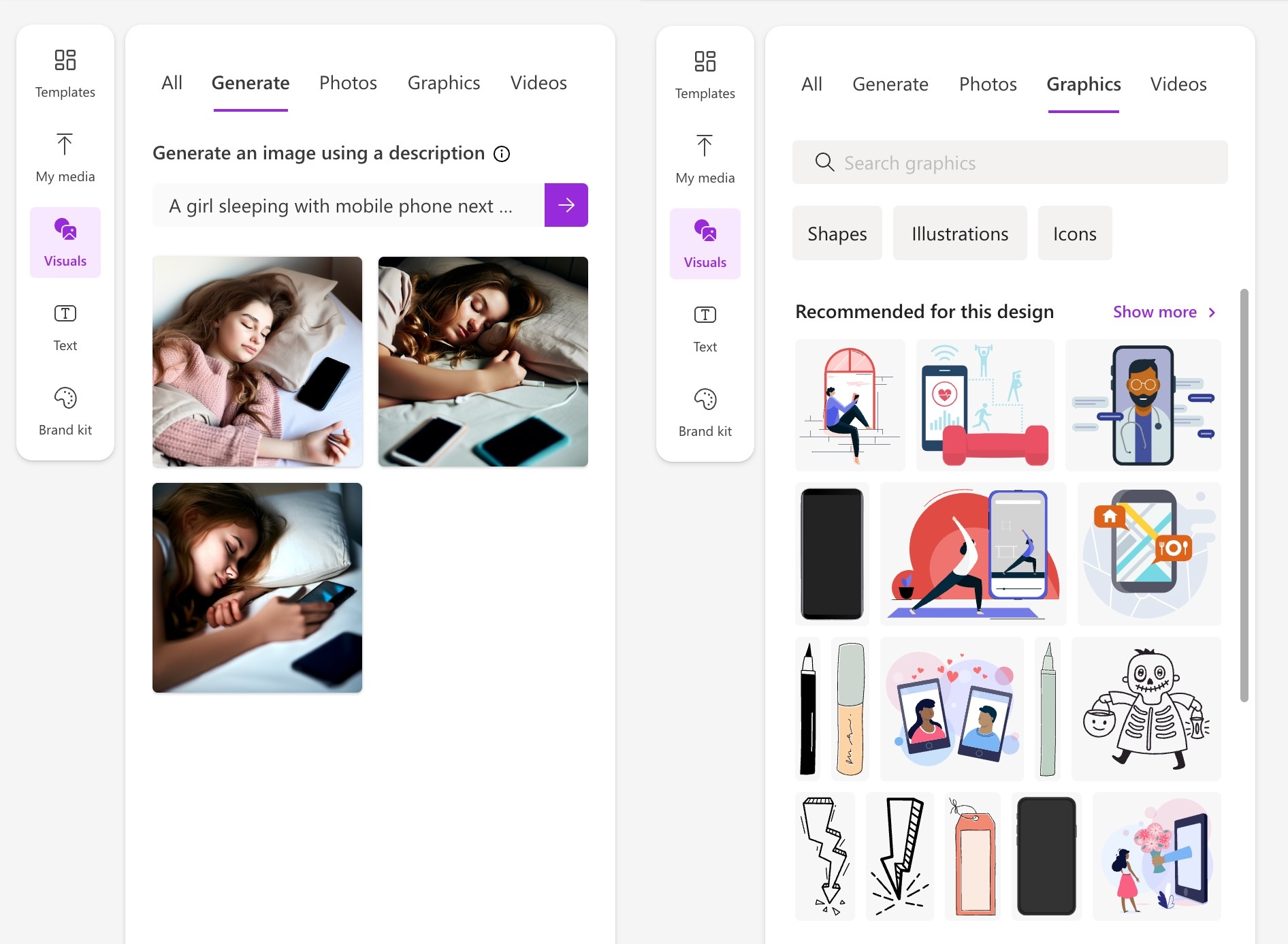Viewport: 1288px width, 944px height.
Task: Open Templates in the sidebar beside Generate panel
Action: pos(65,73)
